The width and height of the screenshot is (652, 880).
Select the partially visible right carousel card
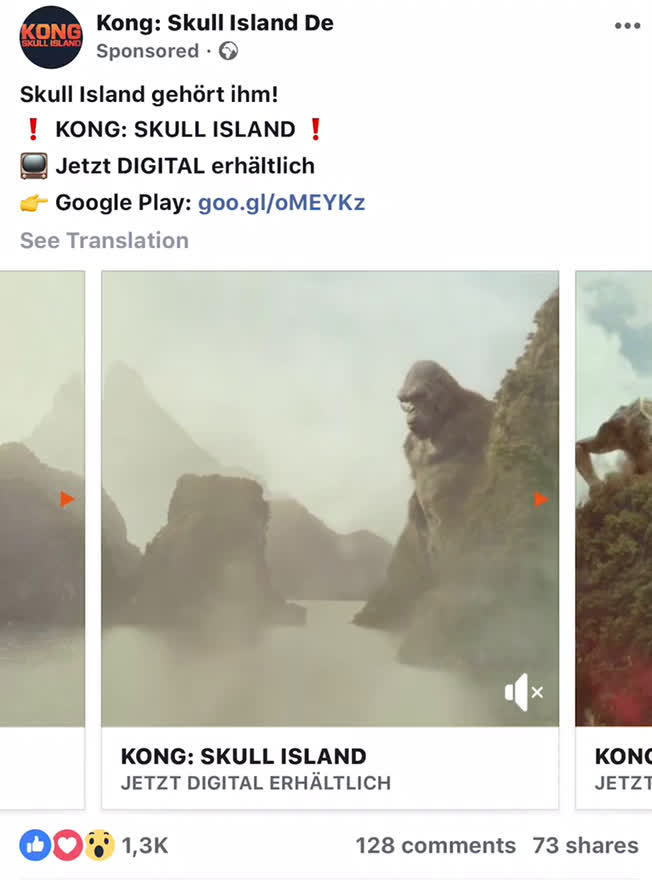(614, 540)
